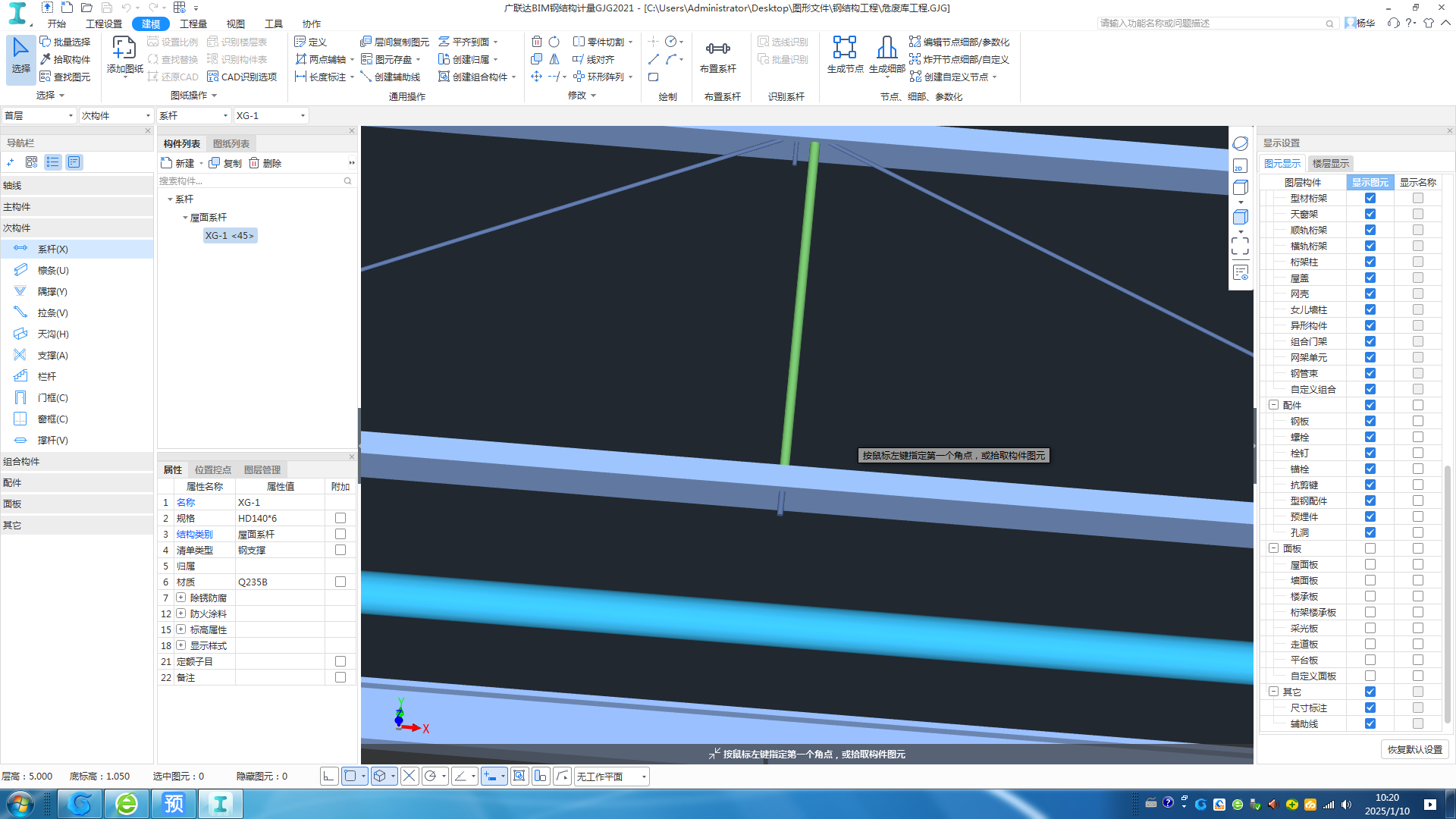Click the 添加图纸 icon in ribbon
Image resolution: width=1456 pixels, height=819 pixels.
[x=124, y=49]
